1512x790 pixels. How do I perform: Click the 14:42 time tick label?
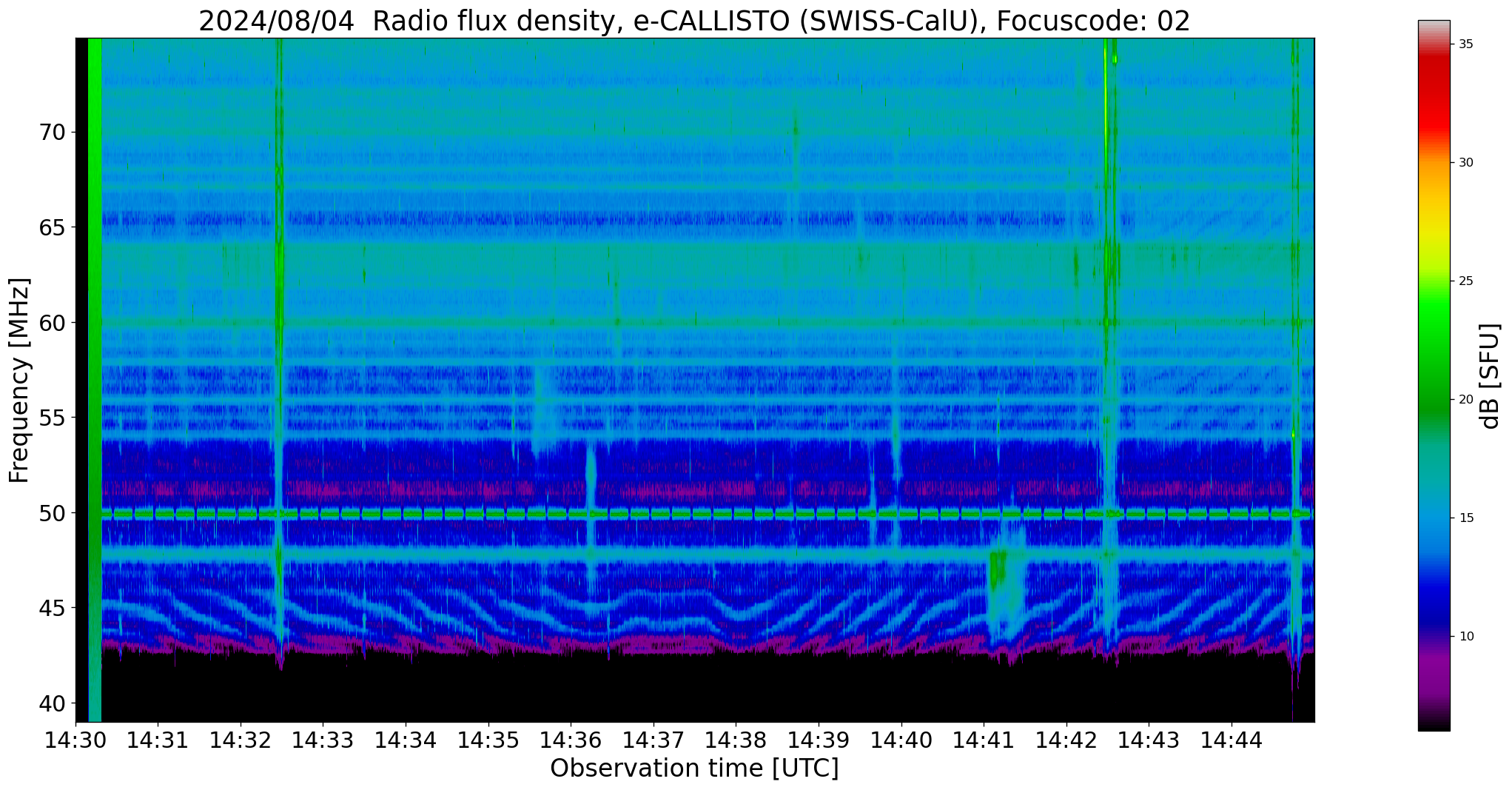point(1066,740)
